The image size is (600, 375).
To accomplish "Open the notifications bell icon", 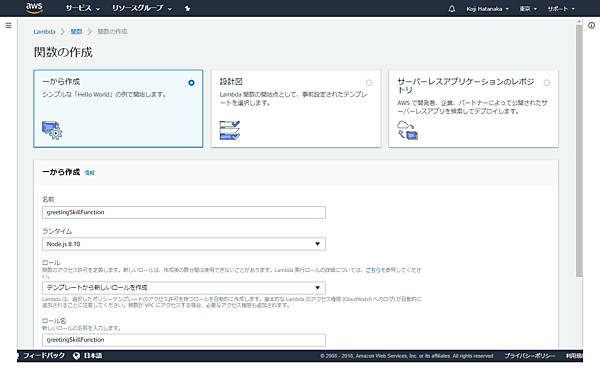I will coord(452,8).
